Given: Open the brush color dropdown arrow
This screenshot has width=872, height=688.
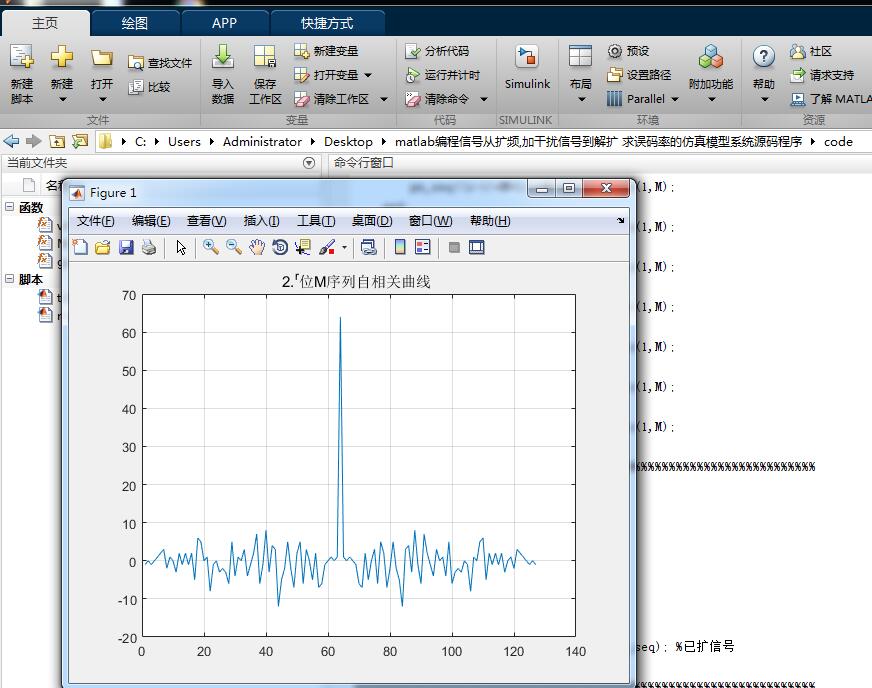Looking at the screenshot, I should tap(344, 248).
